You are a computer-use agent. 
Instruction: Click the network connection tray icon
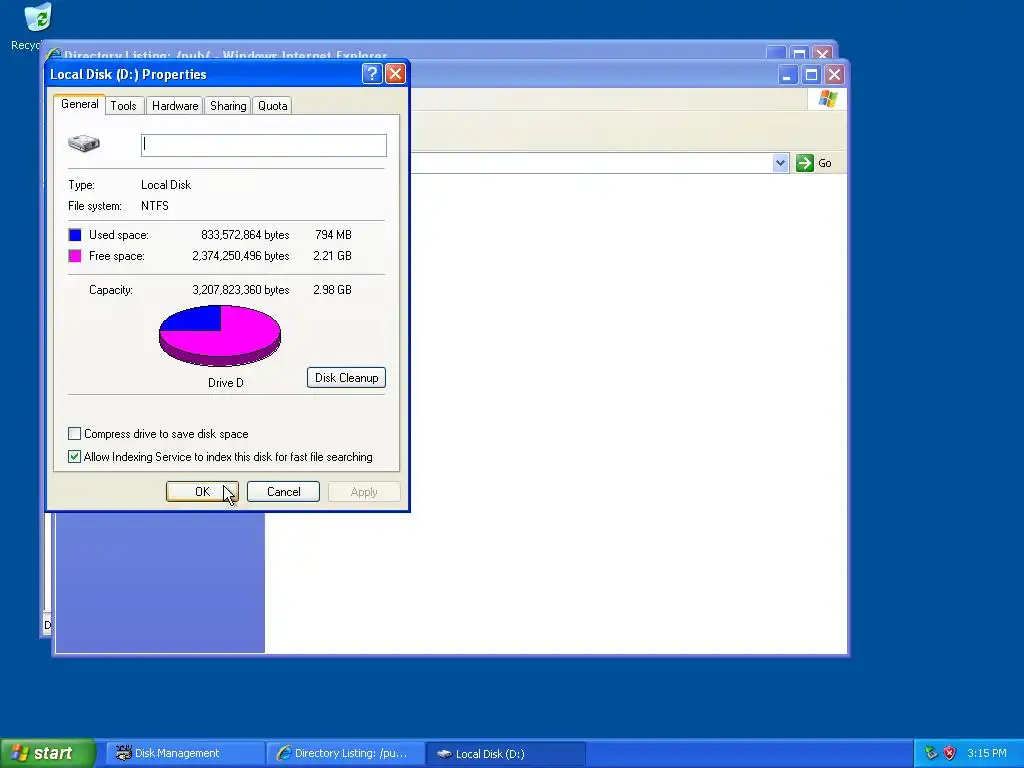[931, 754]
